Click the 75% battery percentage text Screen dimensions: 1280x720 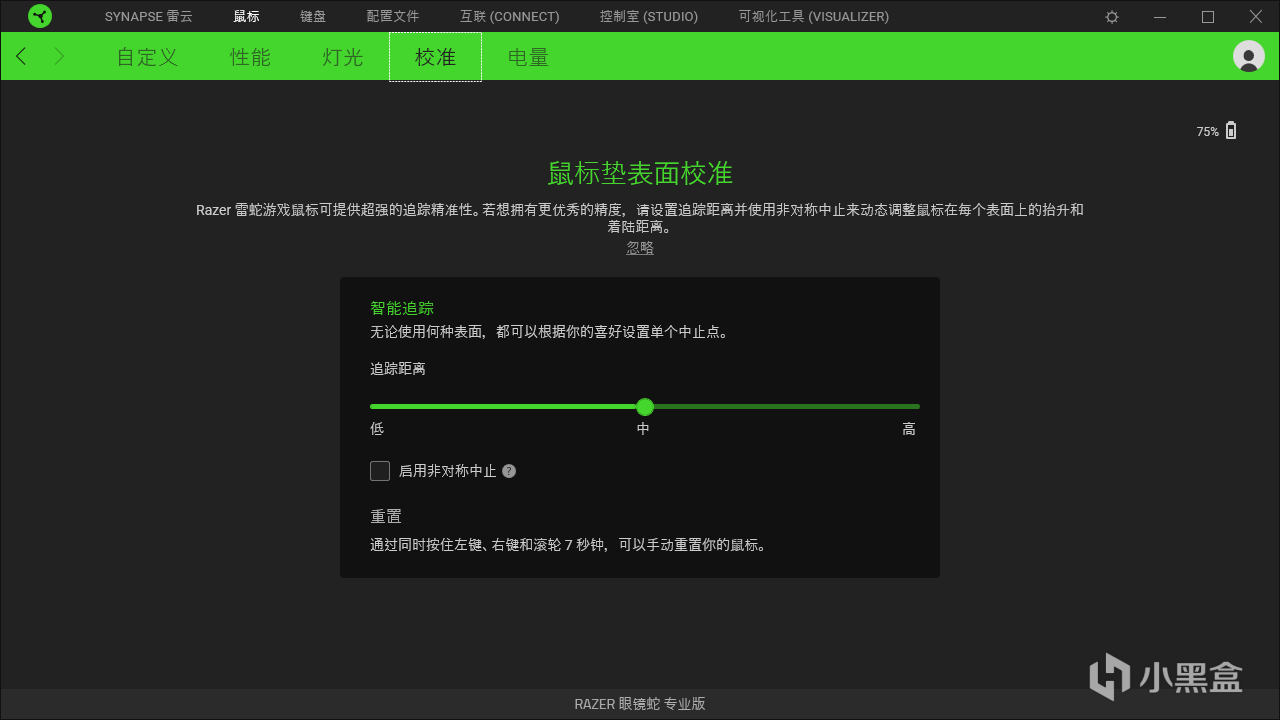pos(1208,132)
